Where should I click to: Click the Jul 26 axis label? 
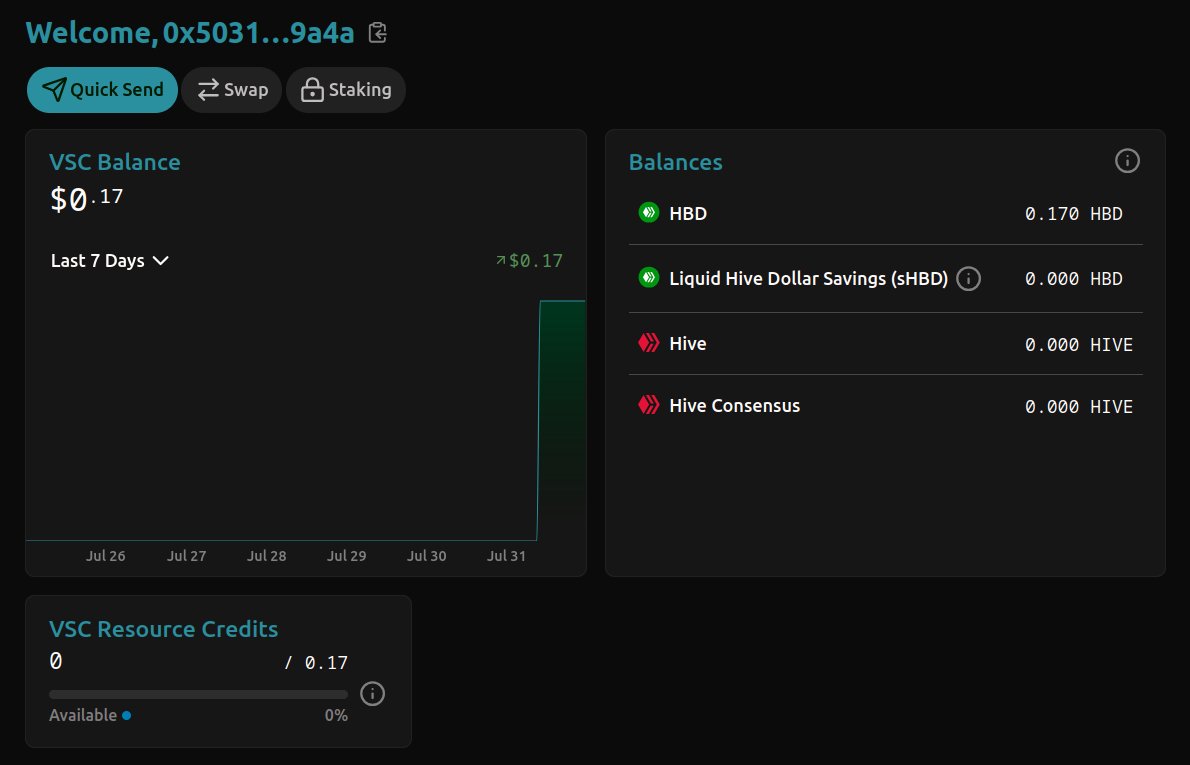pos(105,556)
